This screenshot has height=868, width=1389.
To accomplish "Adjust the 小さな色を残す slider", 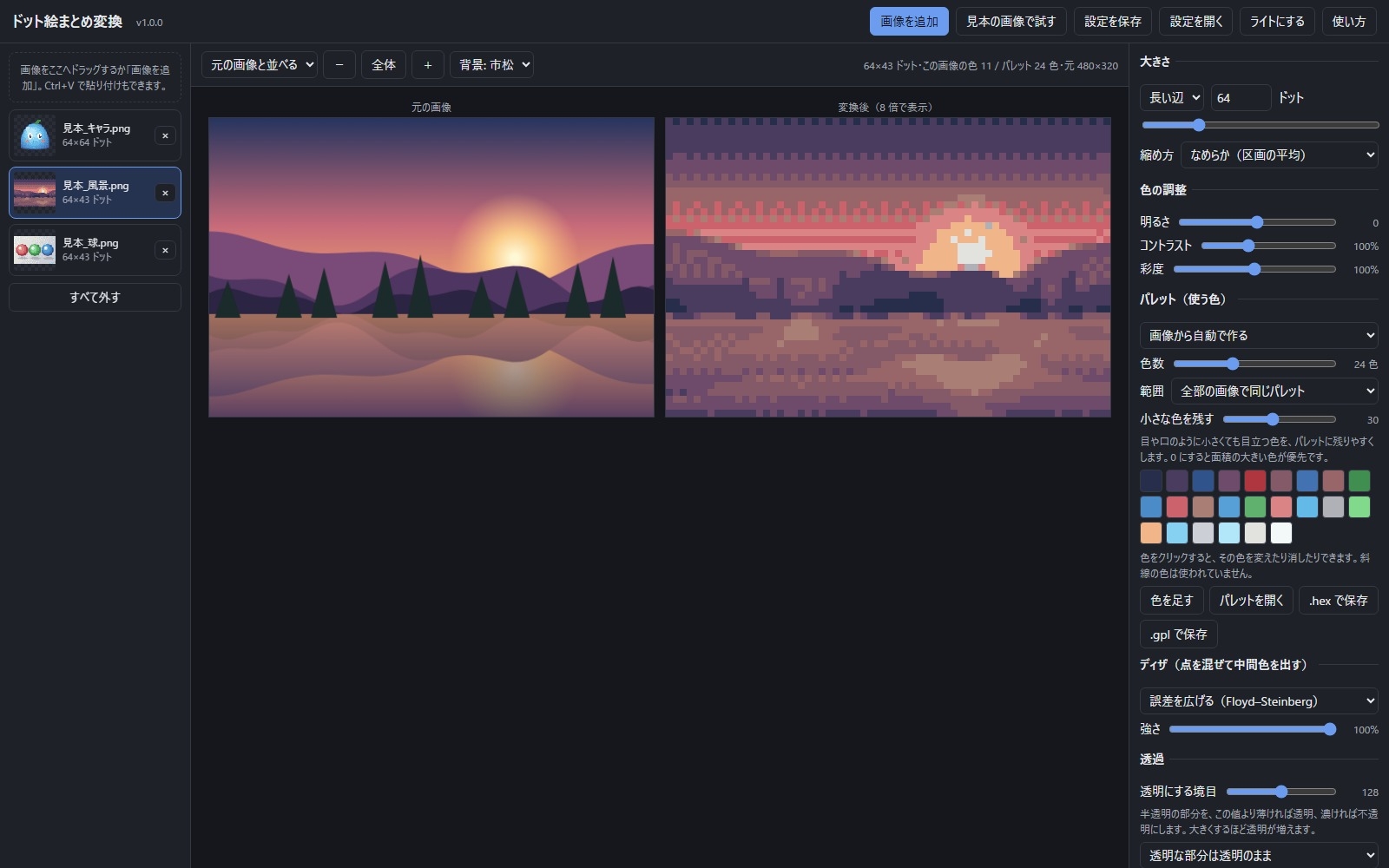I will (x=1279, y=419).
